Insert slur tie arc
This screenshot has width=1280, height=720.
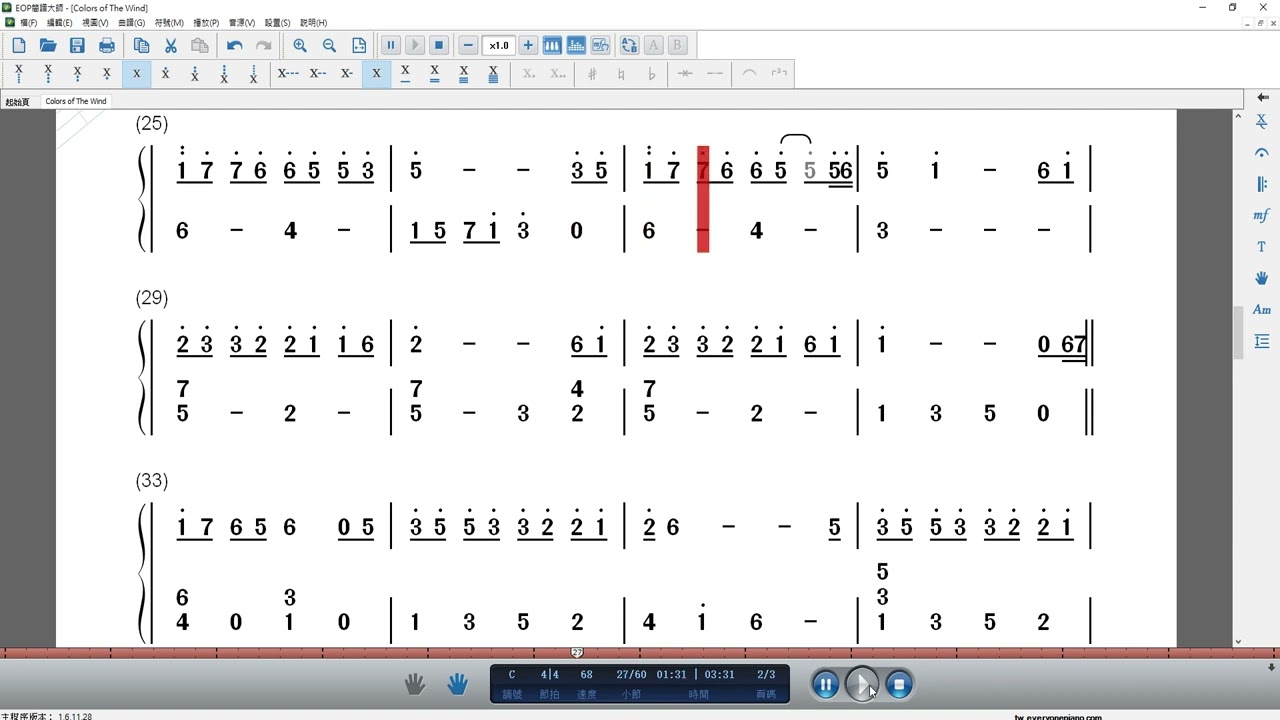pyautogui.click(x=749, y=74)
